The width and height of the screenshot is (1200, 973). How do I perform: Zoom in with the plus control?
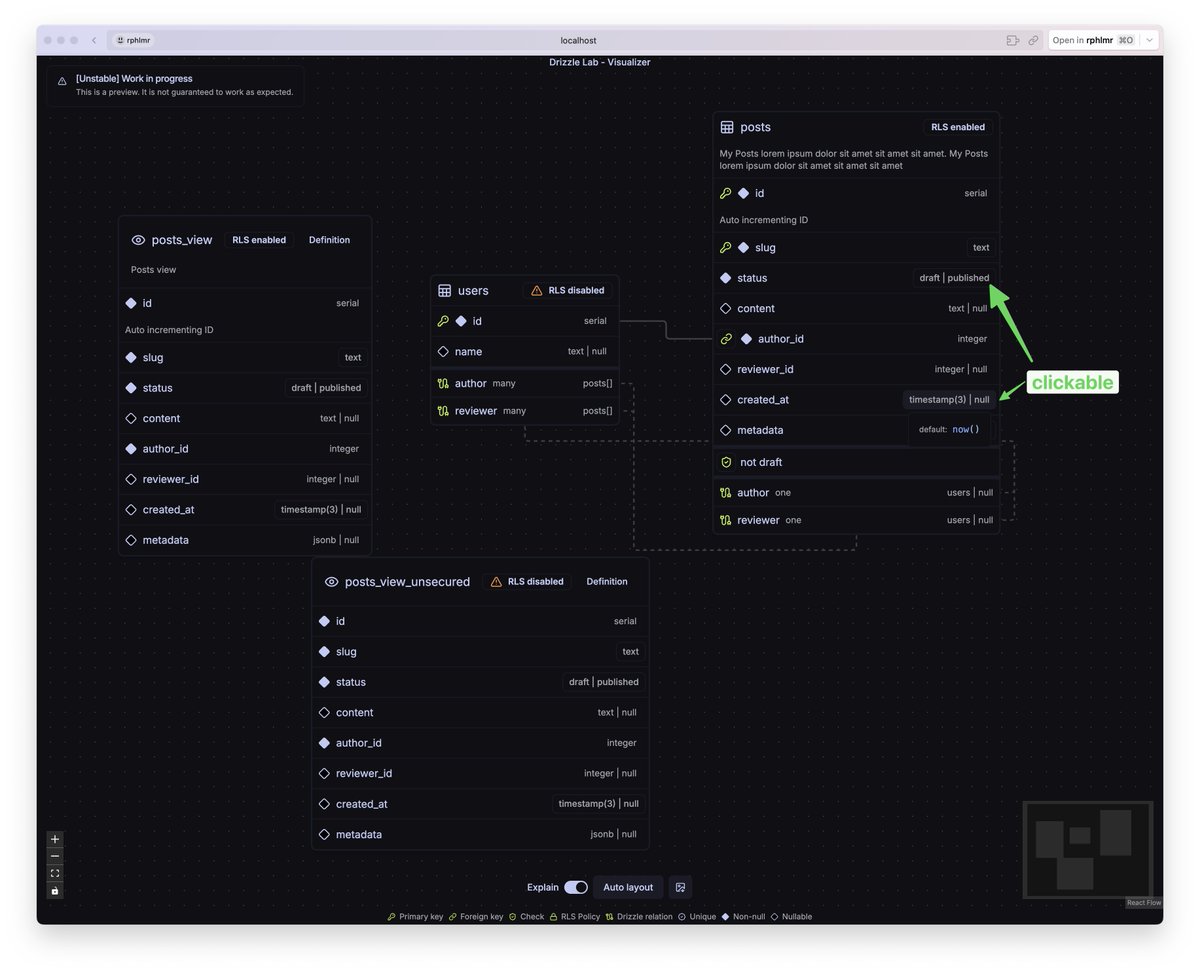[x=55, y=839]
